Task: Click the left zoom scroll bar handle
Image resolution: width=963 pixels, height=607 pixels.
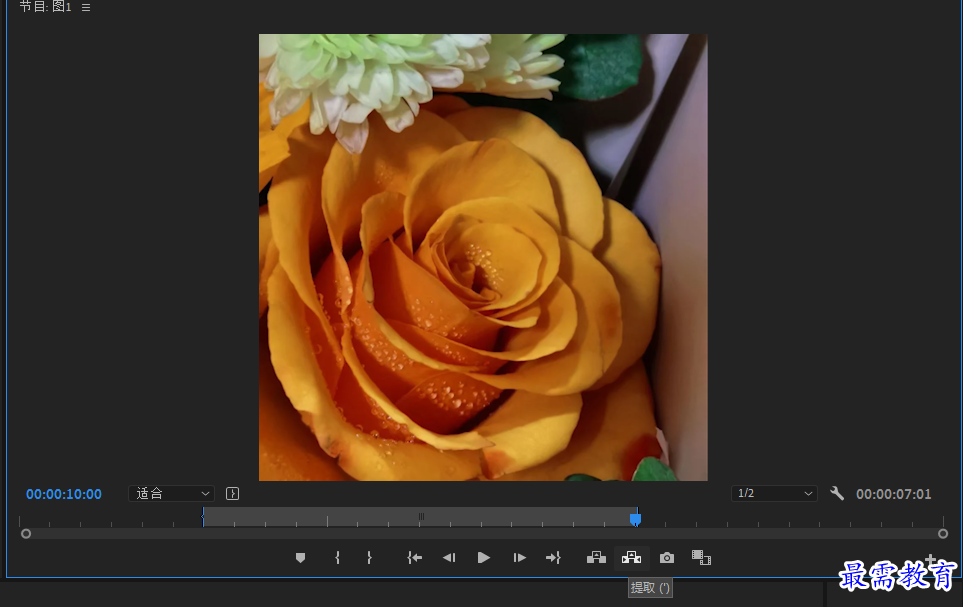Action: coord(26,534)
